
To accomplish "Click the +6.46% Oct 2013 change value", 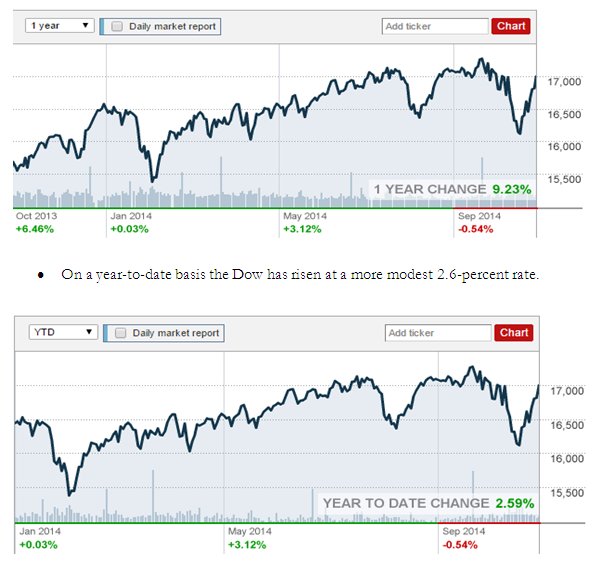I will pyautogui.click(x=34, y=229).
